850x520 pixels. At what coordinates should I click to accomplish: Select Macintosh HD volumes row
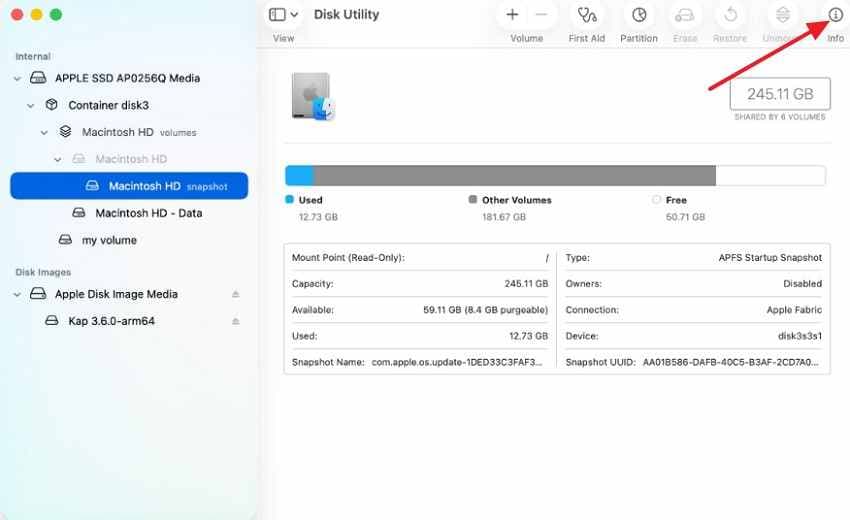[129, 132]
